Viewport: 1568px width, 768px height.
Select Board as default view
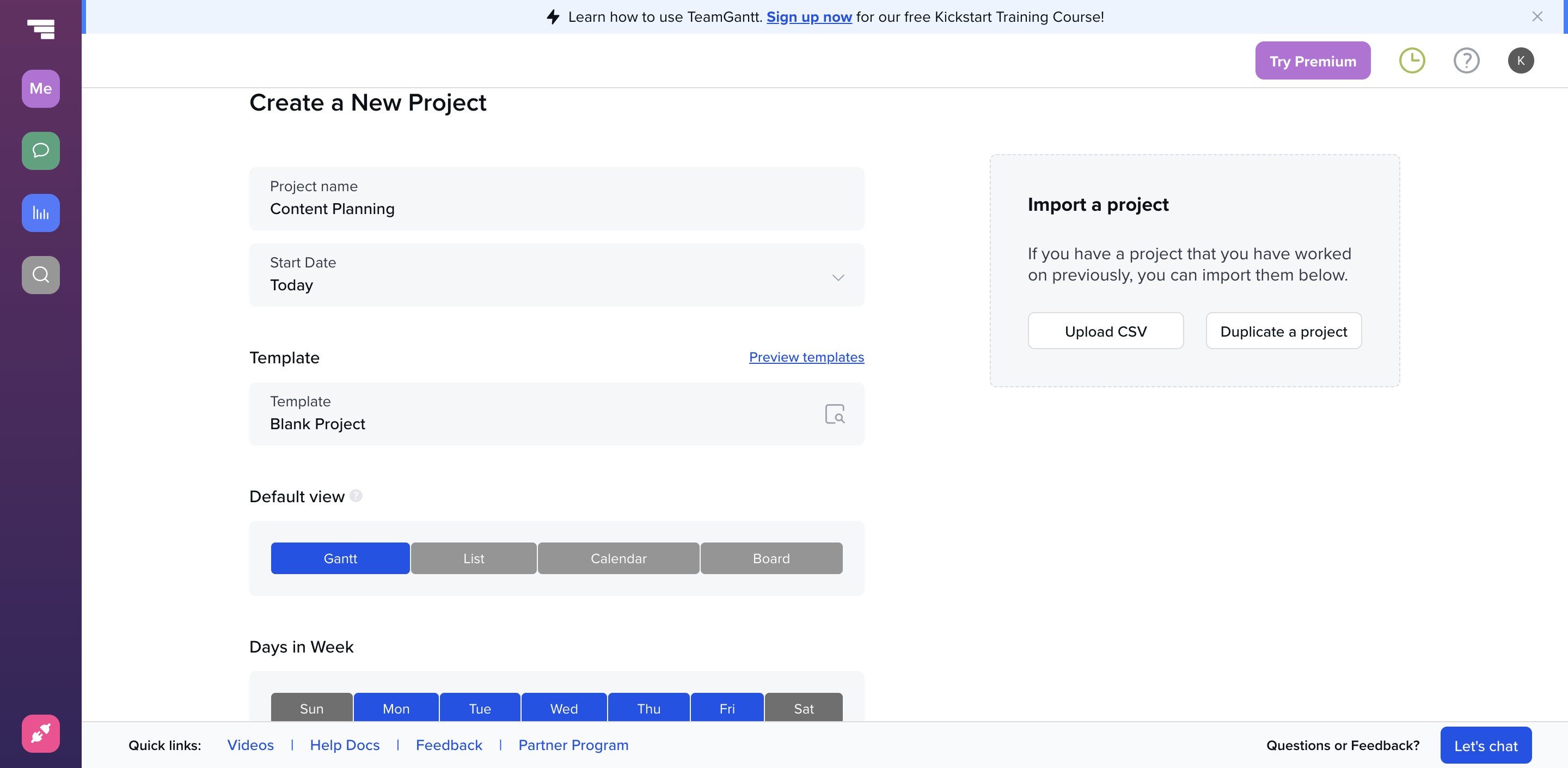click(x=770, y=558)
